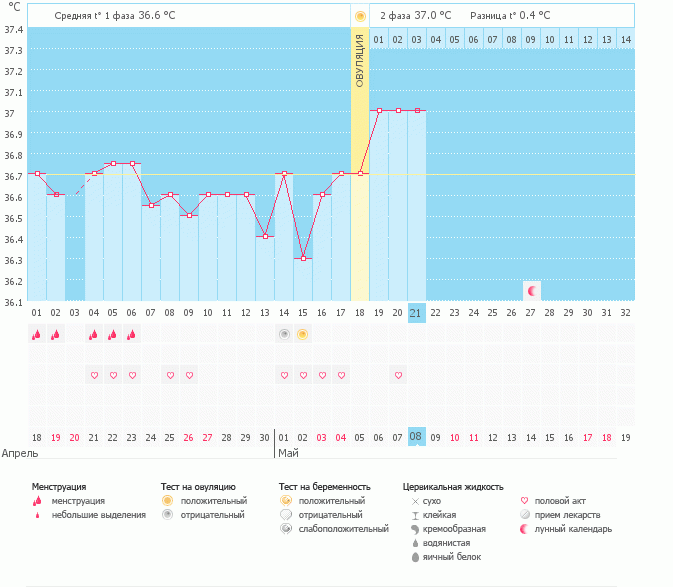This screenshot has width=673, height=587.
Task: Click the ovulation sun icon in the header
Action: tap(360, 16)
